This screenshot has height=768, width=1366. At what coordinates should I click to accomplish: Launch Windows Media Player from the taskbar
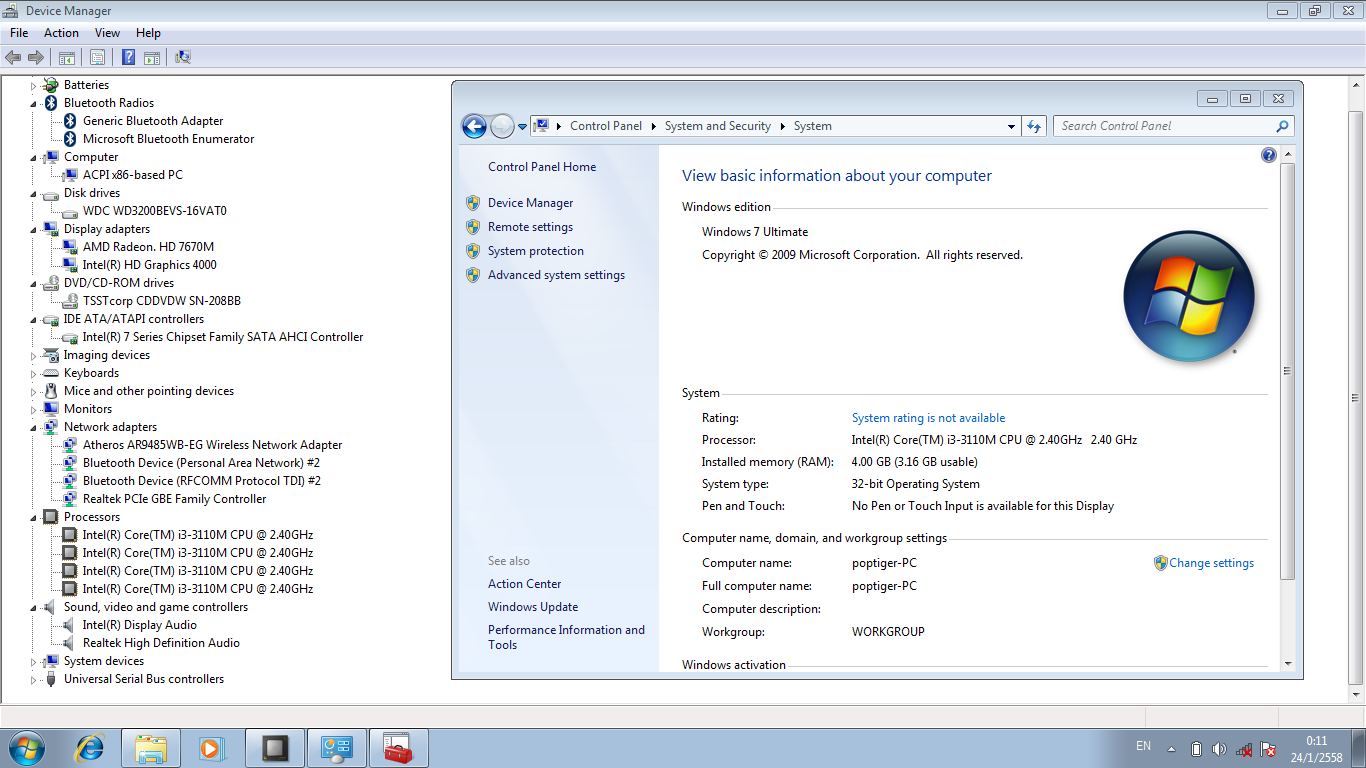pyautogui.click(x=211, y=747)
